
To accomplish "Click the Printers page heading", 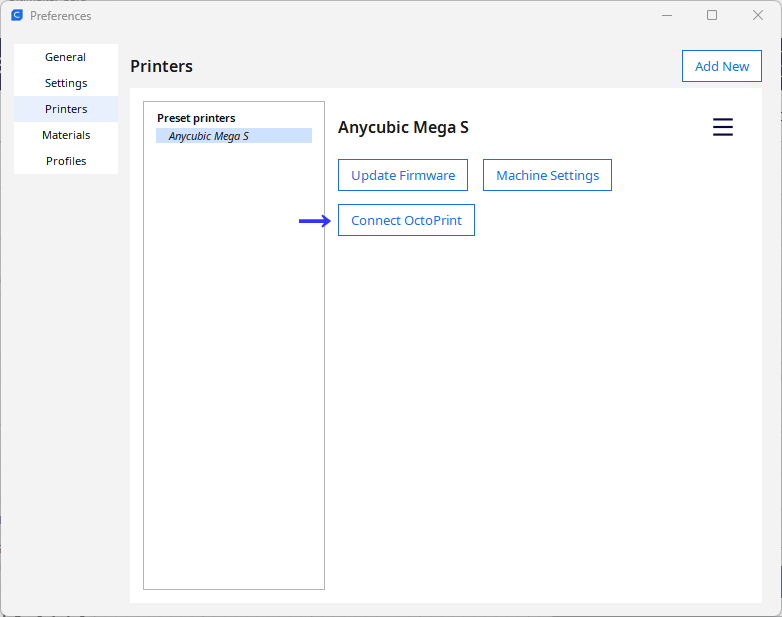I will pos(162,66).
